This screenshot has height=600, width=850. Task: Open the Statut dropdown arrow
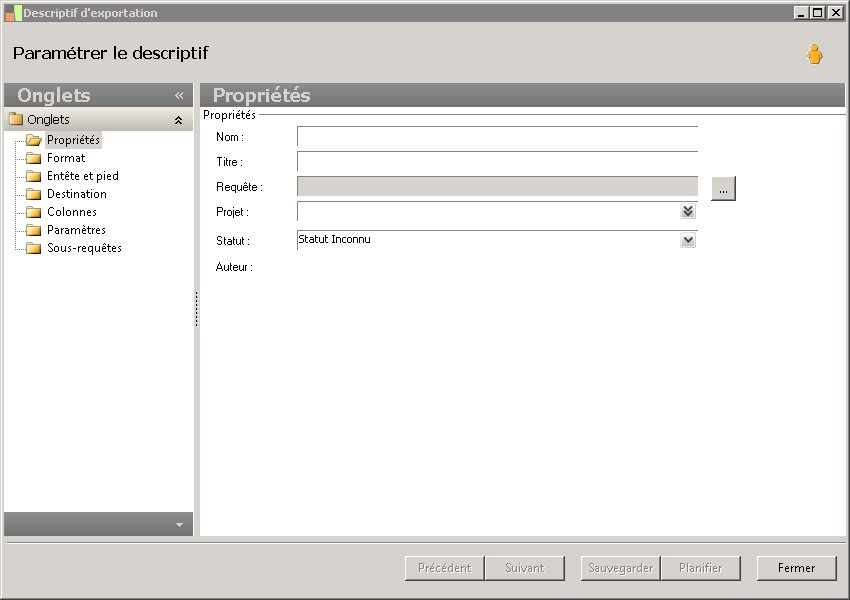(688, 240)
